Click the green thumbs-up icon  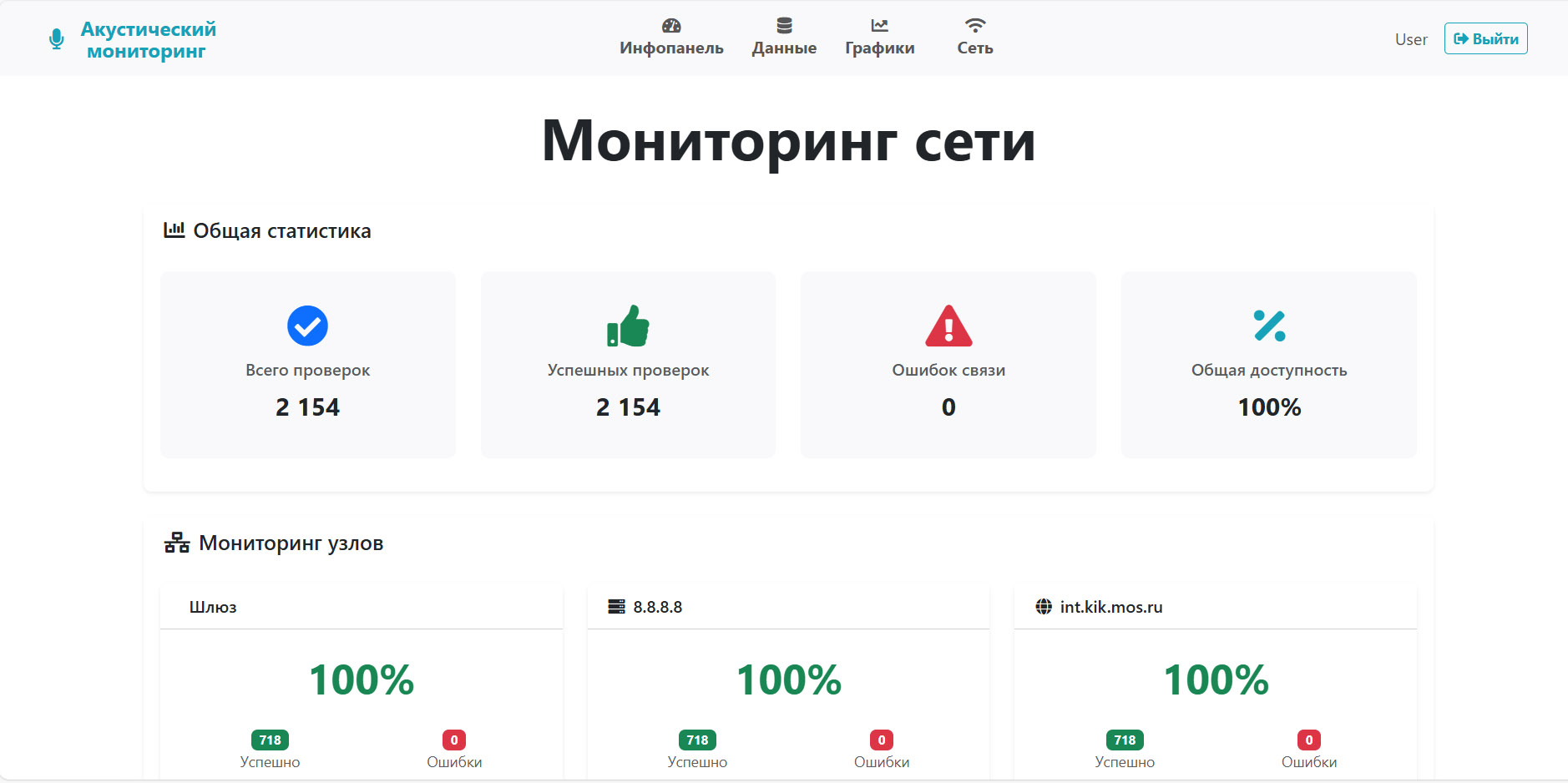point(628,326)
